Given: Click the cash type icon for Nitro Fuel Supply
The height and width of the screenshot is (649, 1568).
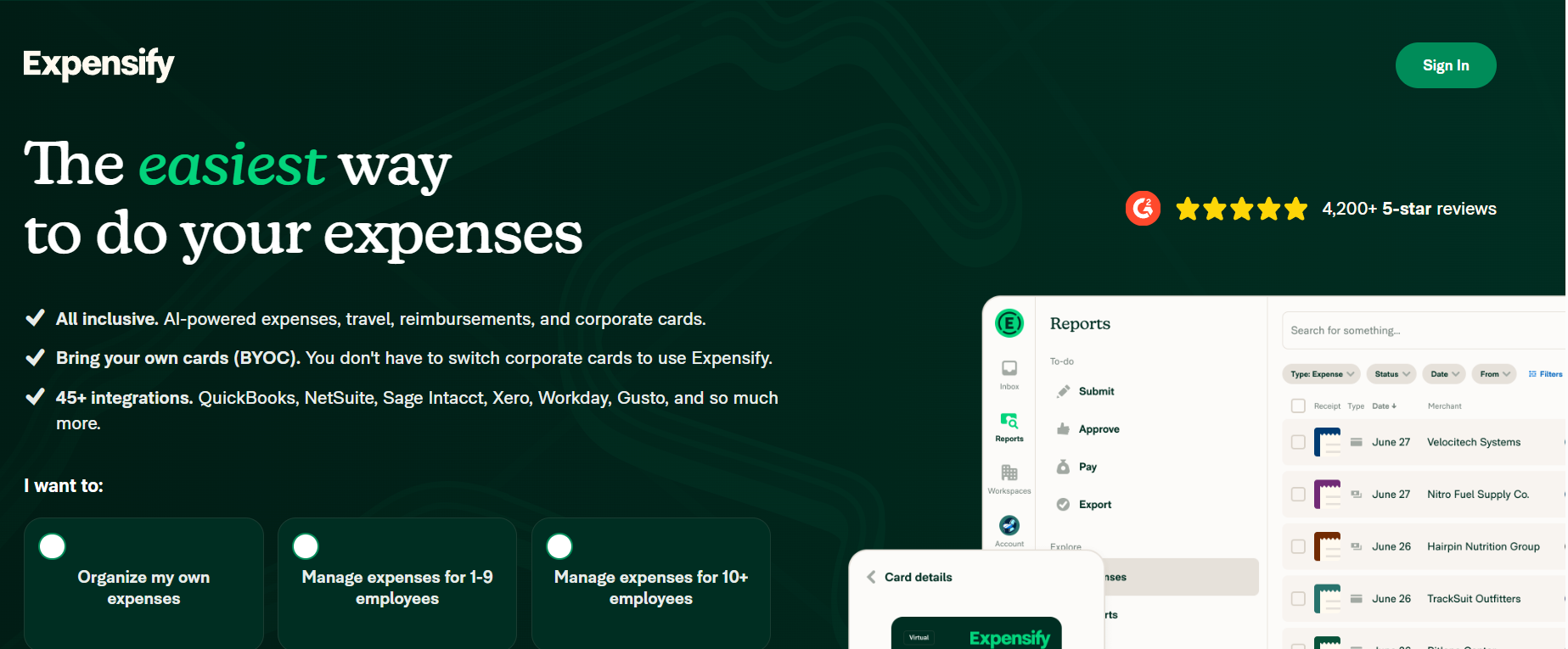Looking at the screenshot, I should pos(1357,495).
